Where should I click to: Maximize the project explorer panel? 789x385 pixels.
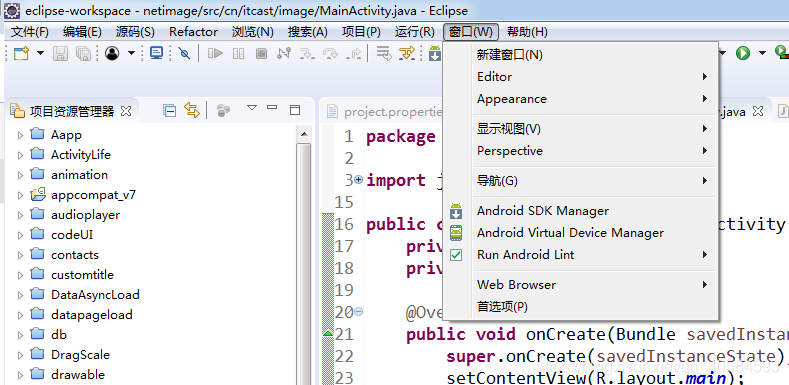tap(295, 110)
